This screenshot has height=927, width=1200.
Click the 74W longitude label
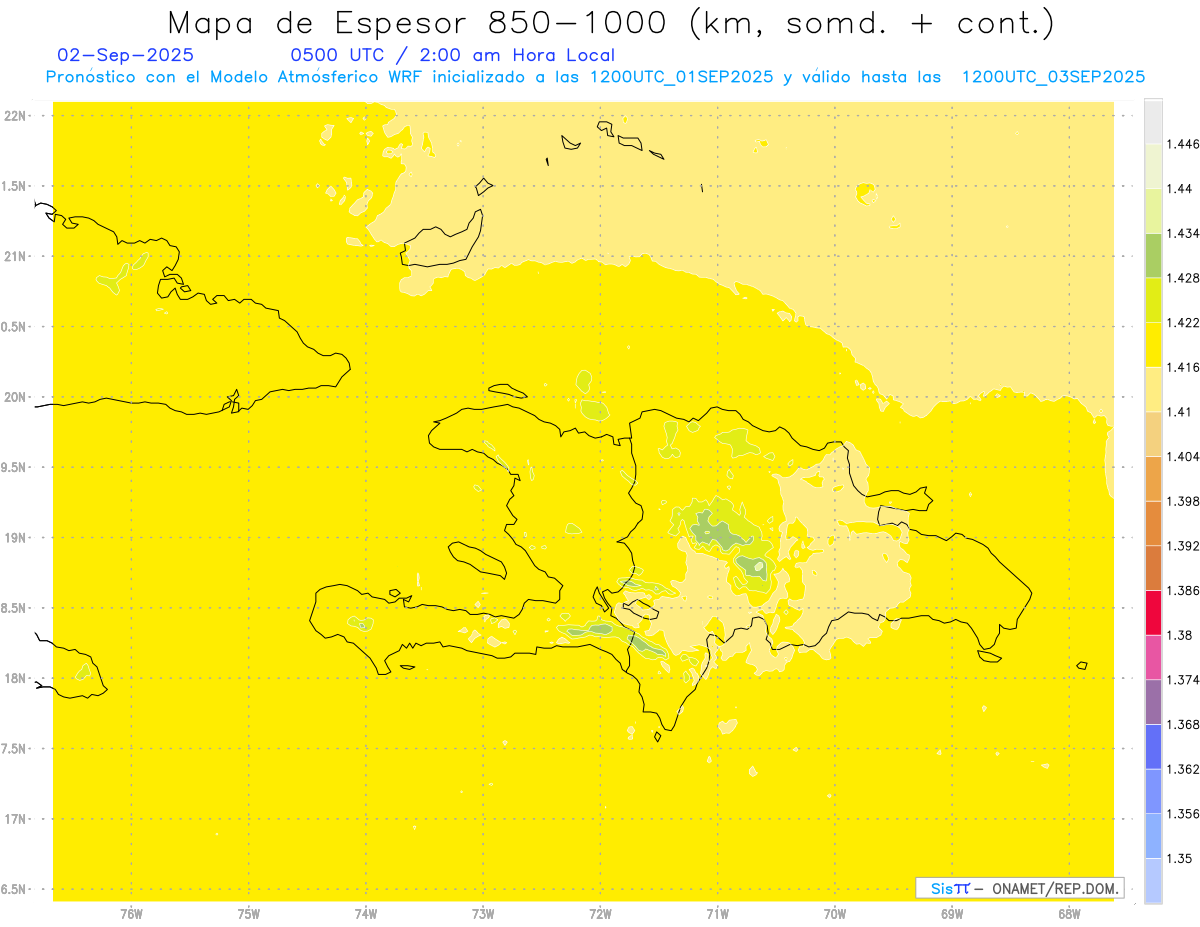tap(366, 914)
